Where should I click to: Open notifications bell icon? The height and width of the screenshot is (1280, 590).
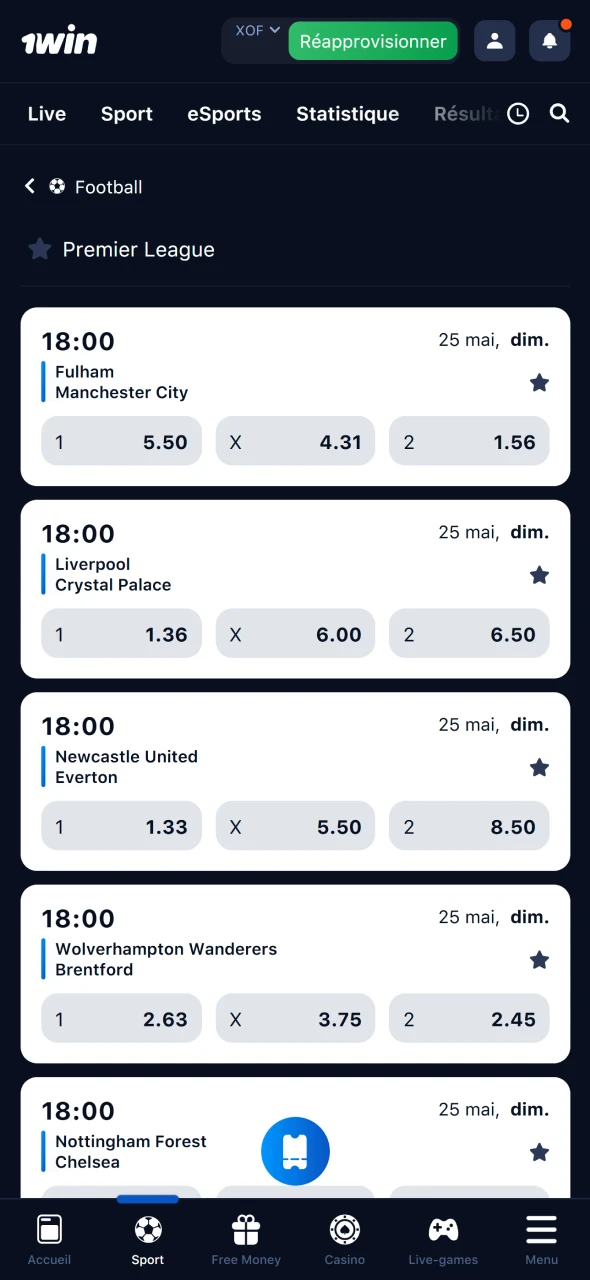(549, 41)
